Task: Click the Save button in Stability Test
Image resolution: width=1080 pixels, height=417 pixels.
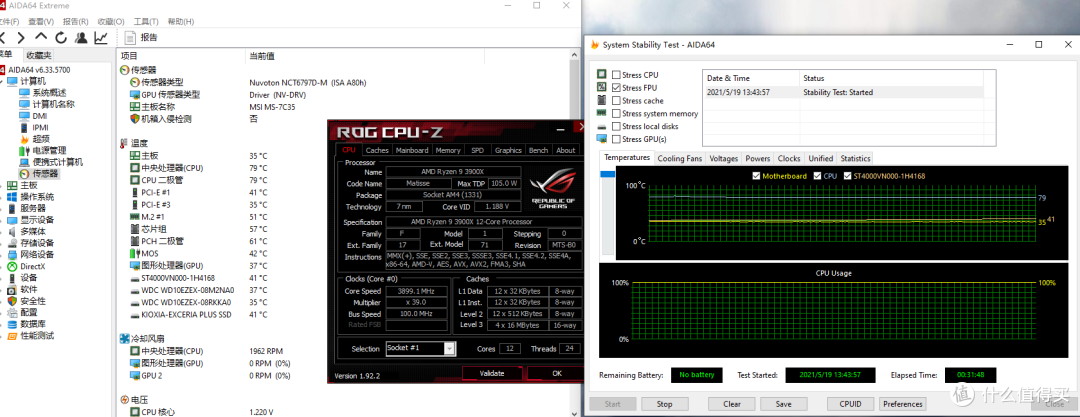Action: click(783, 405)
